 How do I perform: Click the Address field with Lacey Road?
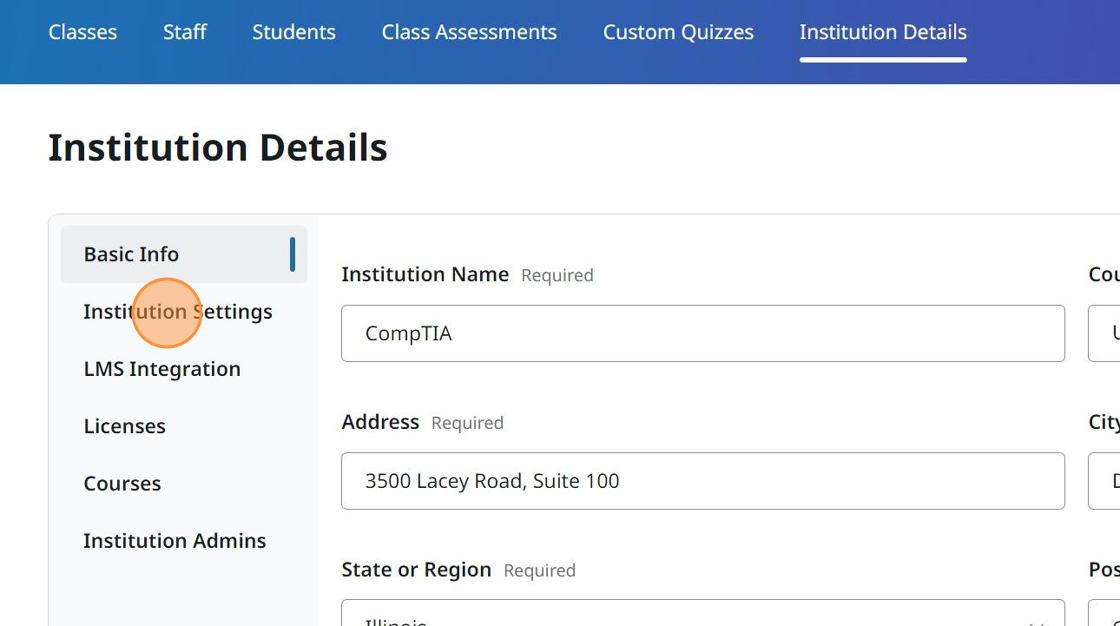[x=703, y=481]
